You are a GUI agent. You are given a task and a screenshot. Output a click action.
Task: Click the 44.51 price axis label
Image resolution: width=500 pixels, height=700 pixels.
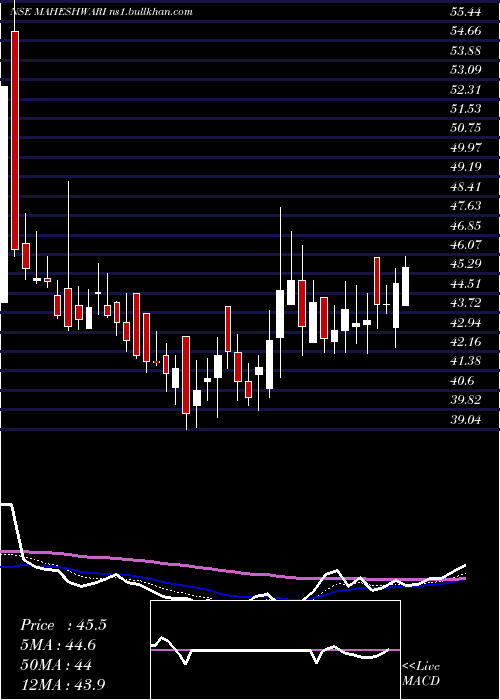[466, 283]
